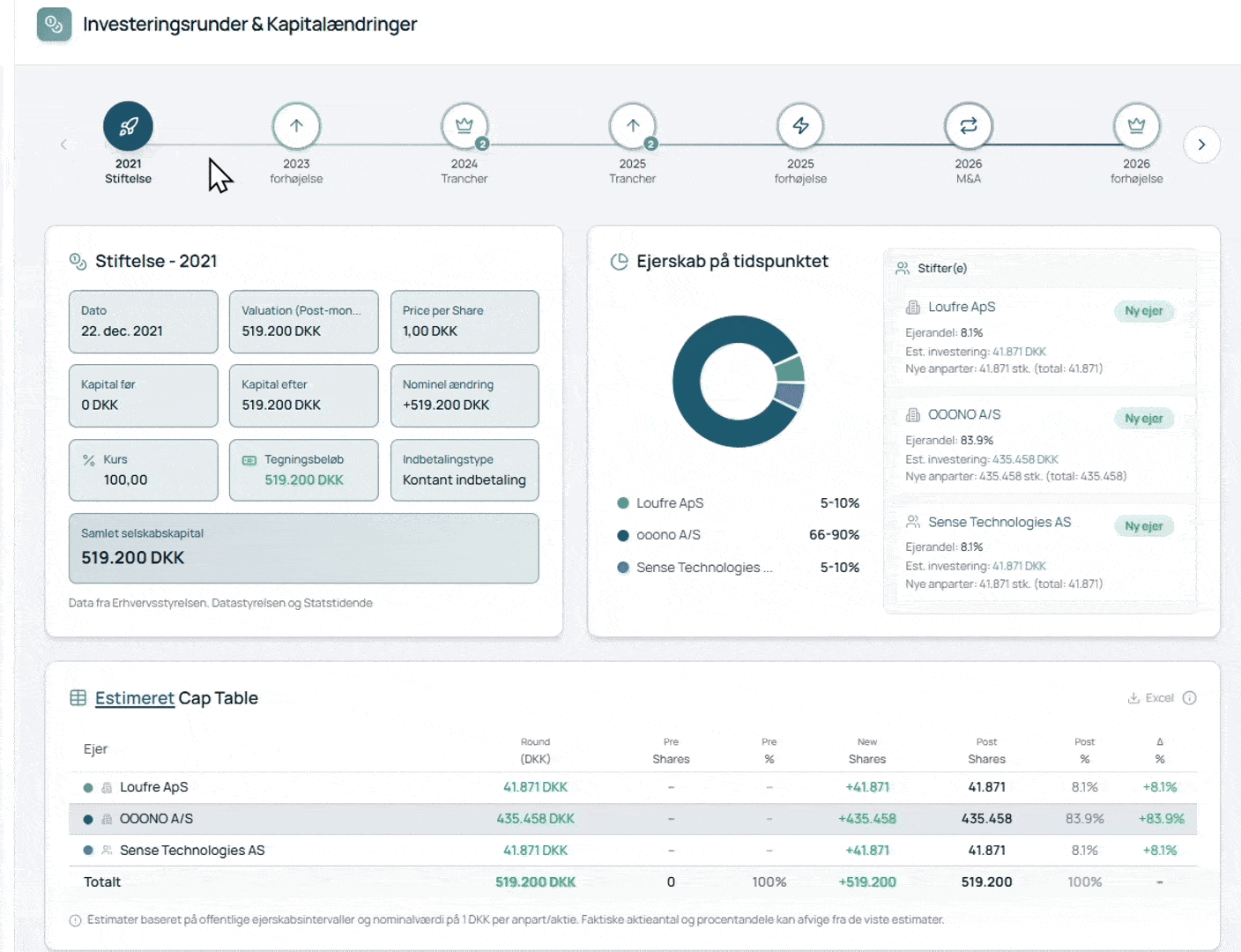Image resolution: width=1241 pixels, height=952 pixels.
Task: Open the Estimeret link above the Cap Table
Action: [x=134, y=697]
